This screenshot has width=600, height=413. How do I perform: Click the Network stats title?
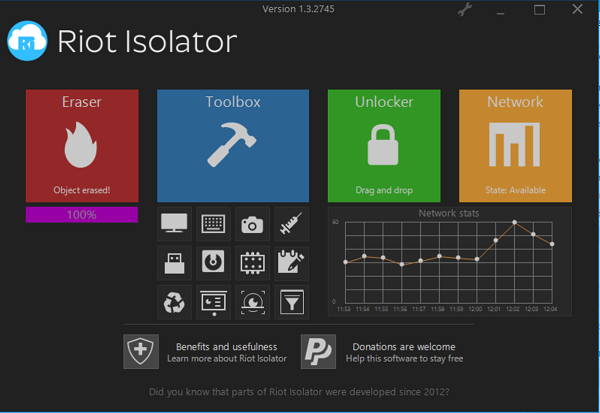(448, 213)
